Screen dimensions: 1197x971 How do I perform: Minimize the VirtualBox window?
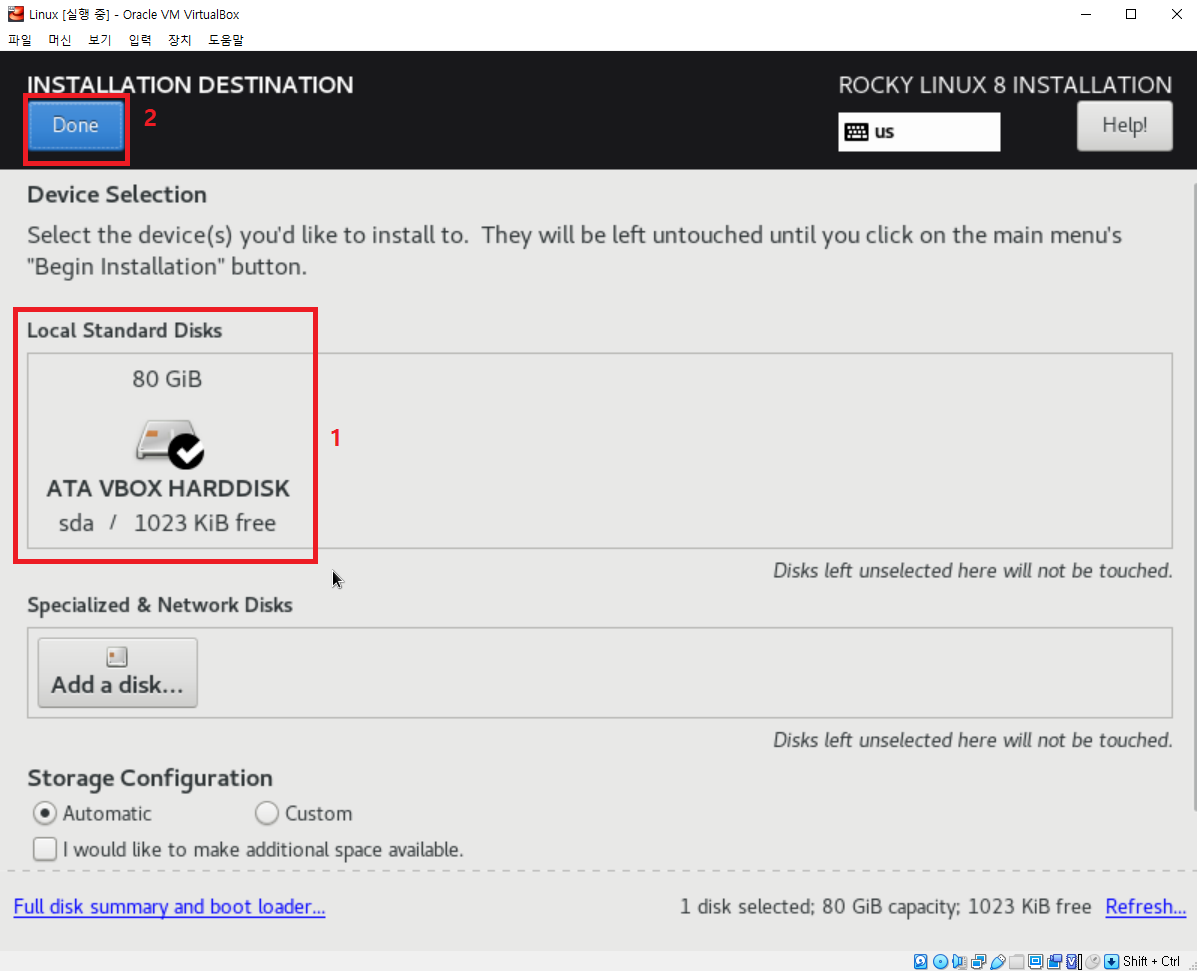pyautogui.click(x=1086, y=15)
